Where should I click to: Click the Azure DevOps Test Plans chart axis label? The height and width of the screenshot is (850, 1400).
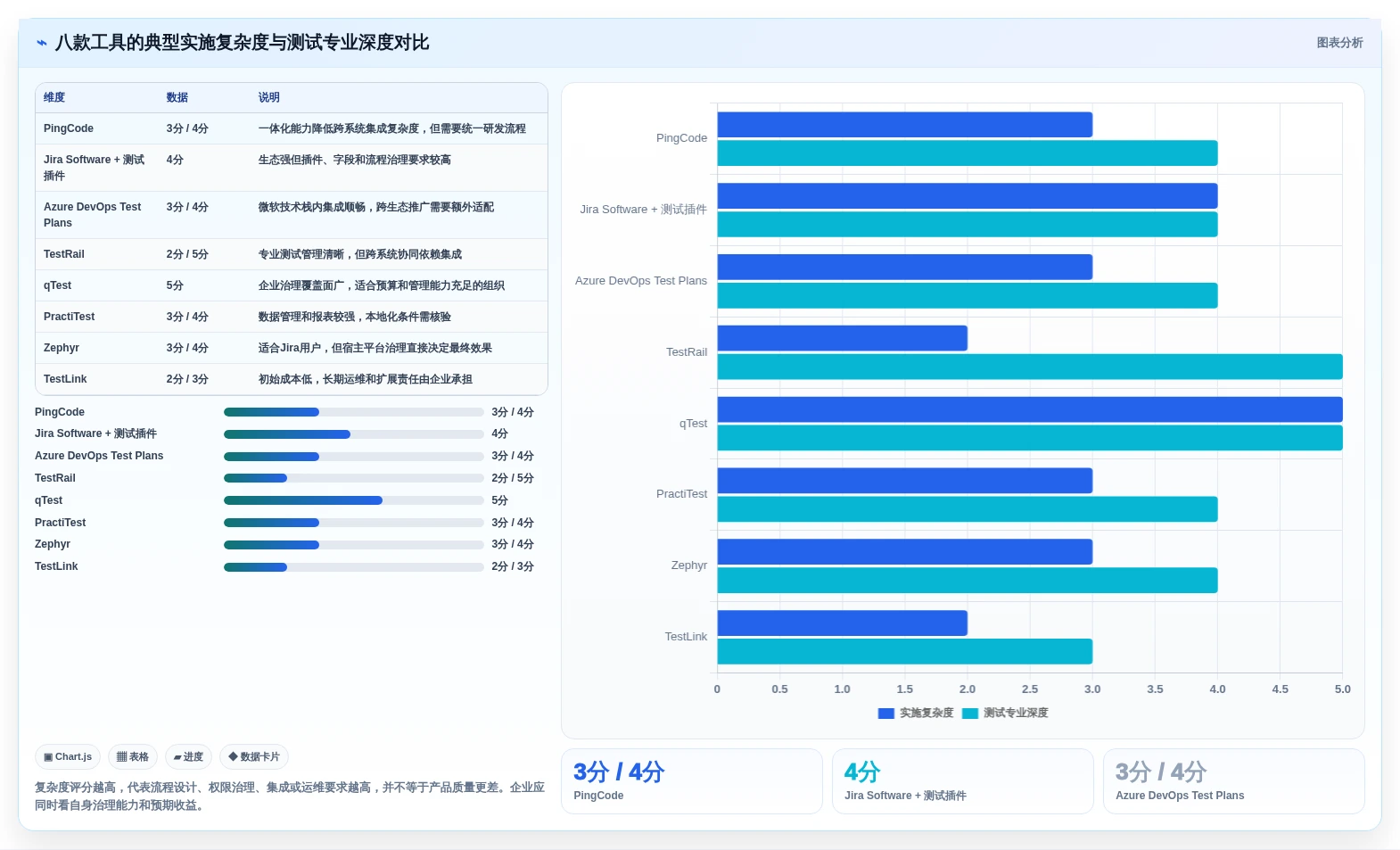641,281
